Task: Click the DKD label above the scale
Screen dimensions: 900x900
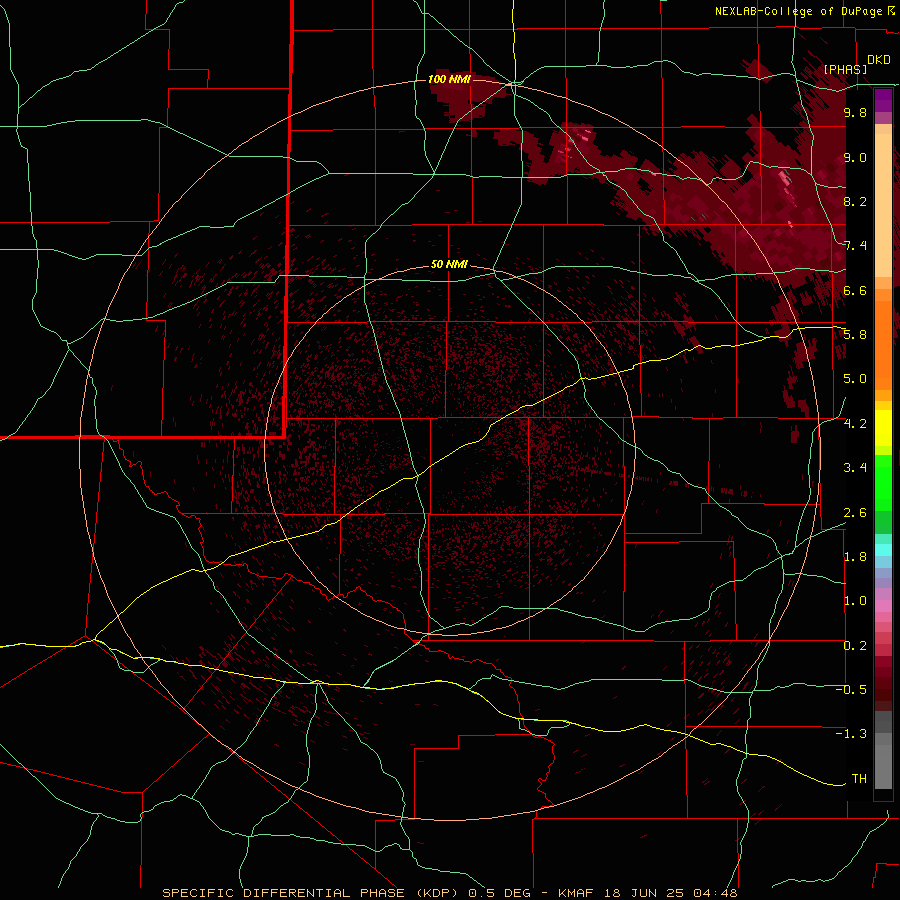Action: pyautogui.click(x=879, y=60)
